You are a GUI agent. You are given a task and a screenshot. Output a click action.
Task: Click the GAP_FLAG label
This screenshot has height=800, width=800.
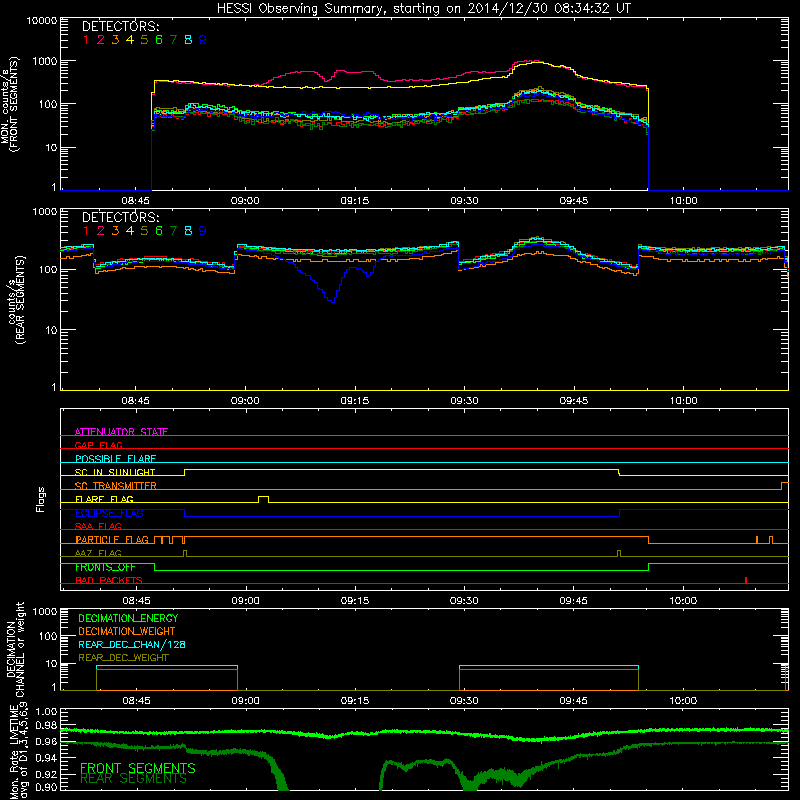pyautogui.click(x=98, y=445)
